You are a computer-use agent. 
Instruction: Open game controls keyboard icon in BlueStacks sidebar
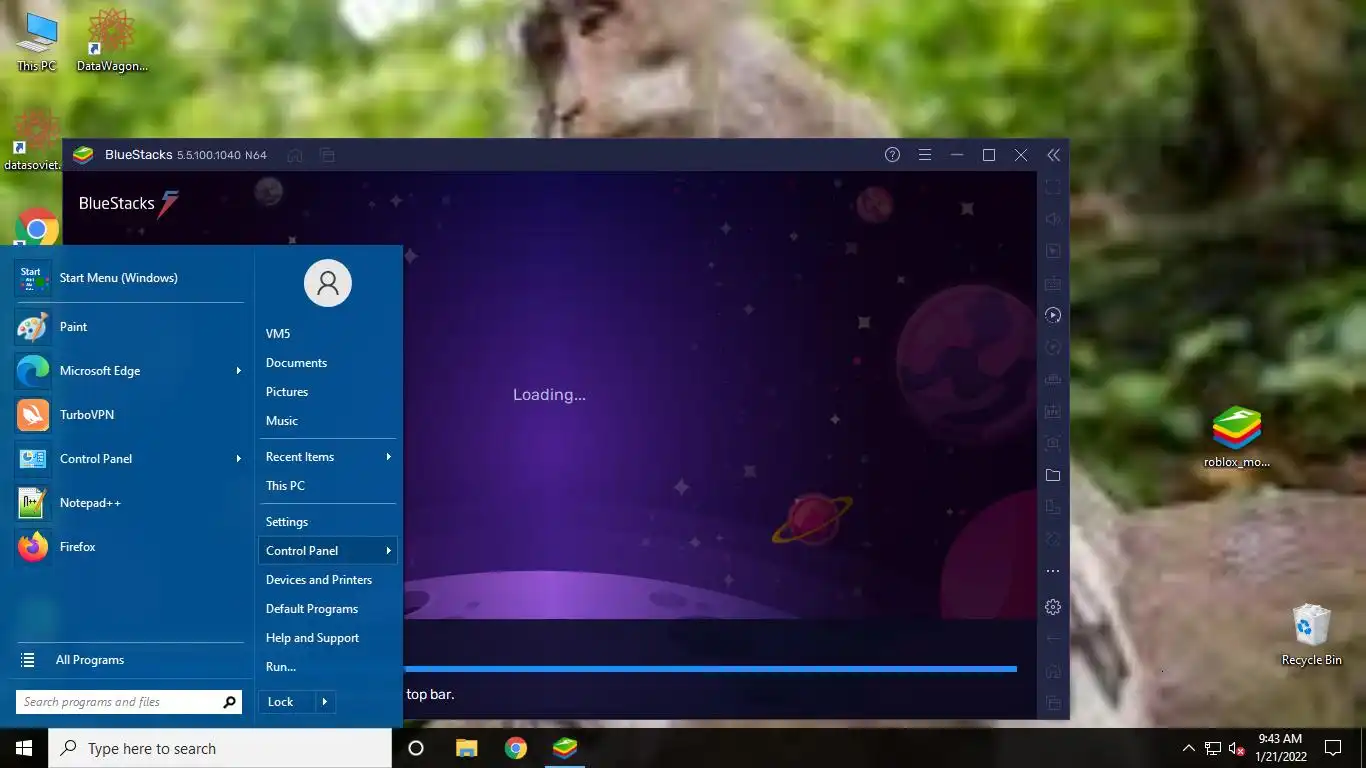1053,283
